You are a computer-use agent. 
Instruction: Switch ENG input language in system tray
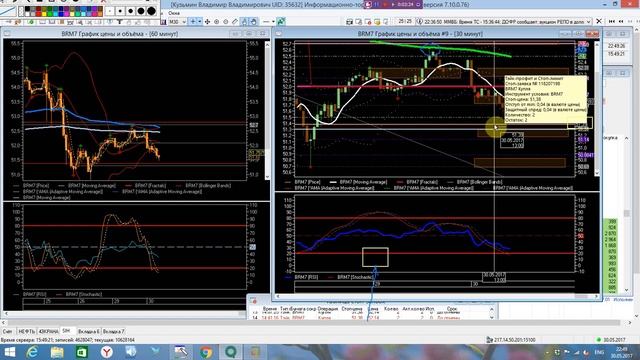tap(599, 352)
